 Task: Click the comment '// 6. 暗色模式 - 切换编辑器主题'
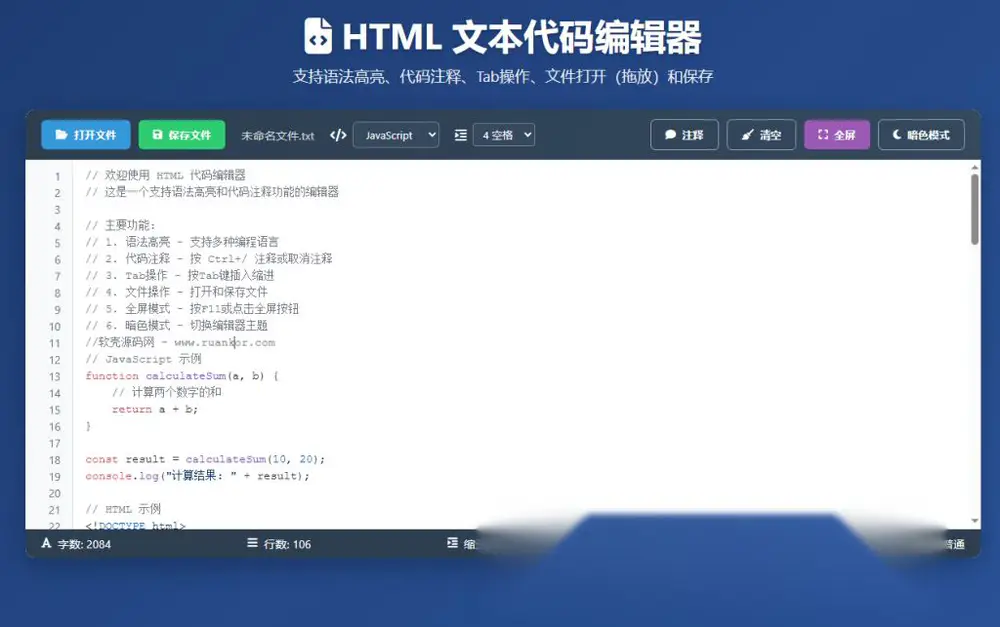coord(177,325)
